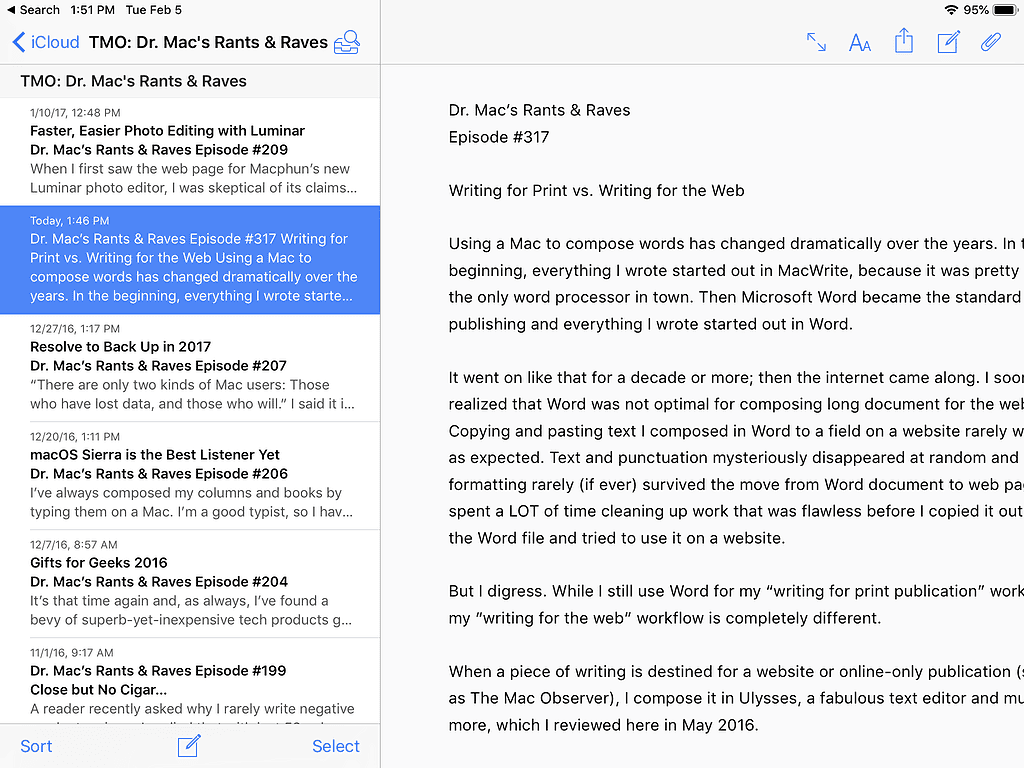Screen dimensions: 1024x768
Task: Tap the fullscreen expand arrows icon
Action: pyautogui.click(x=816, y=42)
